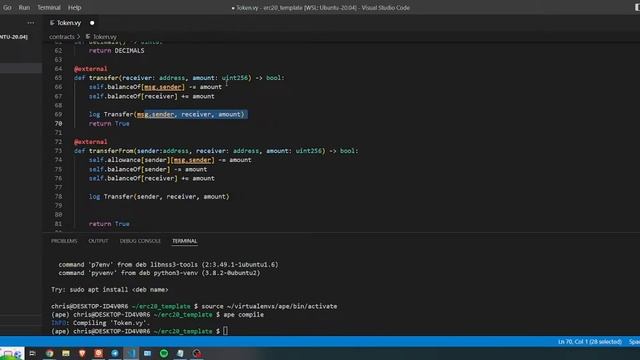Switch to the PROBLEMS panel tab
This screenshot has height=360, width=640.
pyautogui.click(x=64, y=241)
